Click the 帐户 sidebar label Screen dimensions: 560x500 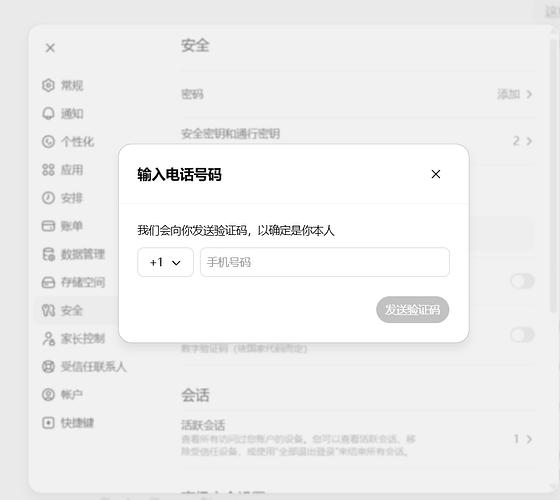pos(72,395)
